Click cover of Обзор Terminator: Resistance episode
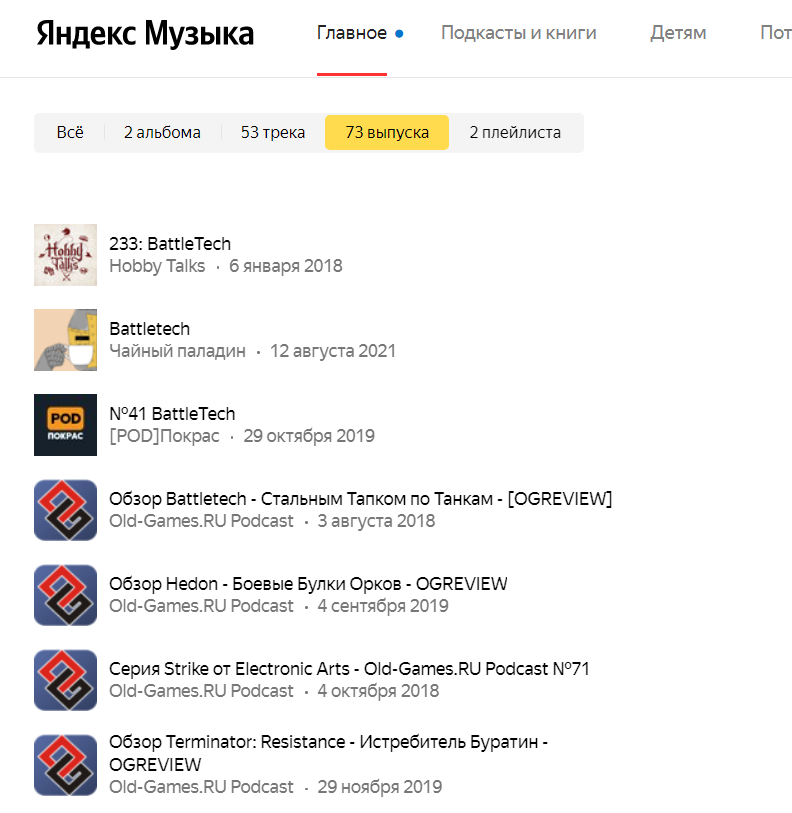The height and width of the screenshot is (813, 792). click(x=65, y=765)
